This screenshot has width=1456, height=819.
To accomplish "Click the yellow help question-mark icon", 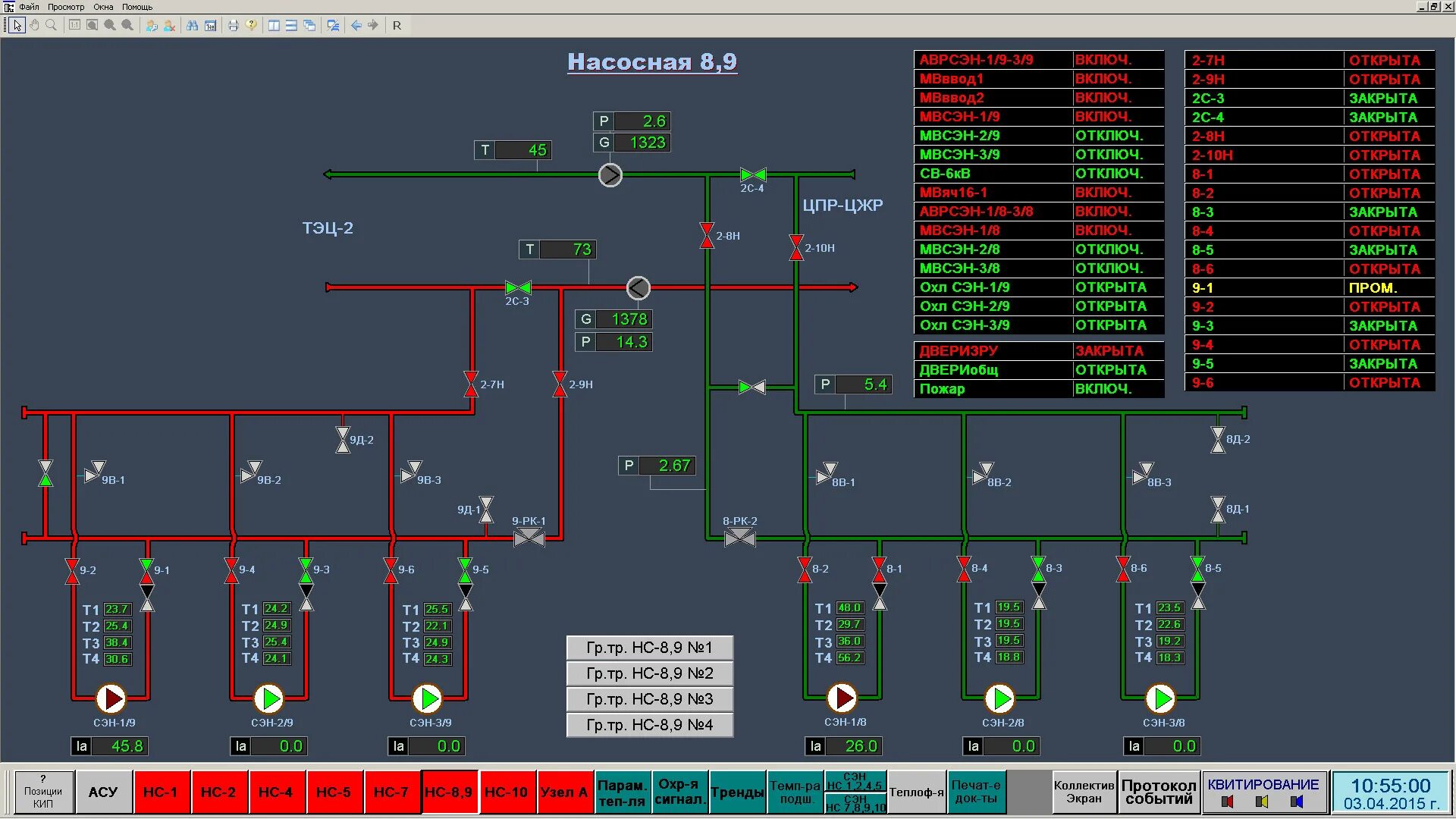I will click(251, 25).
